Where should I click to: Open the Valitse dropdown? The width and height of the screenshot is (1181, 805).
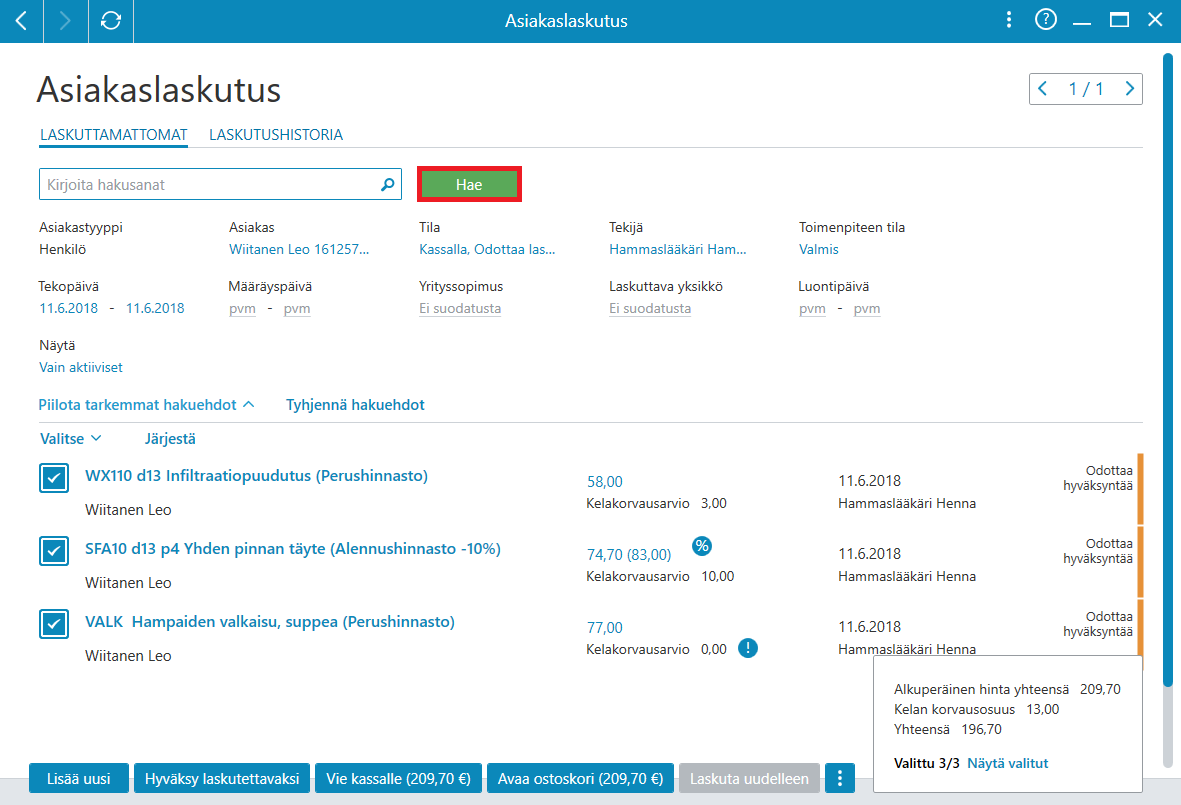click(70, 438)
